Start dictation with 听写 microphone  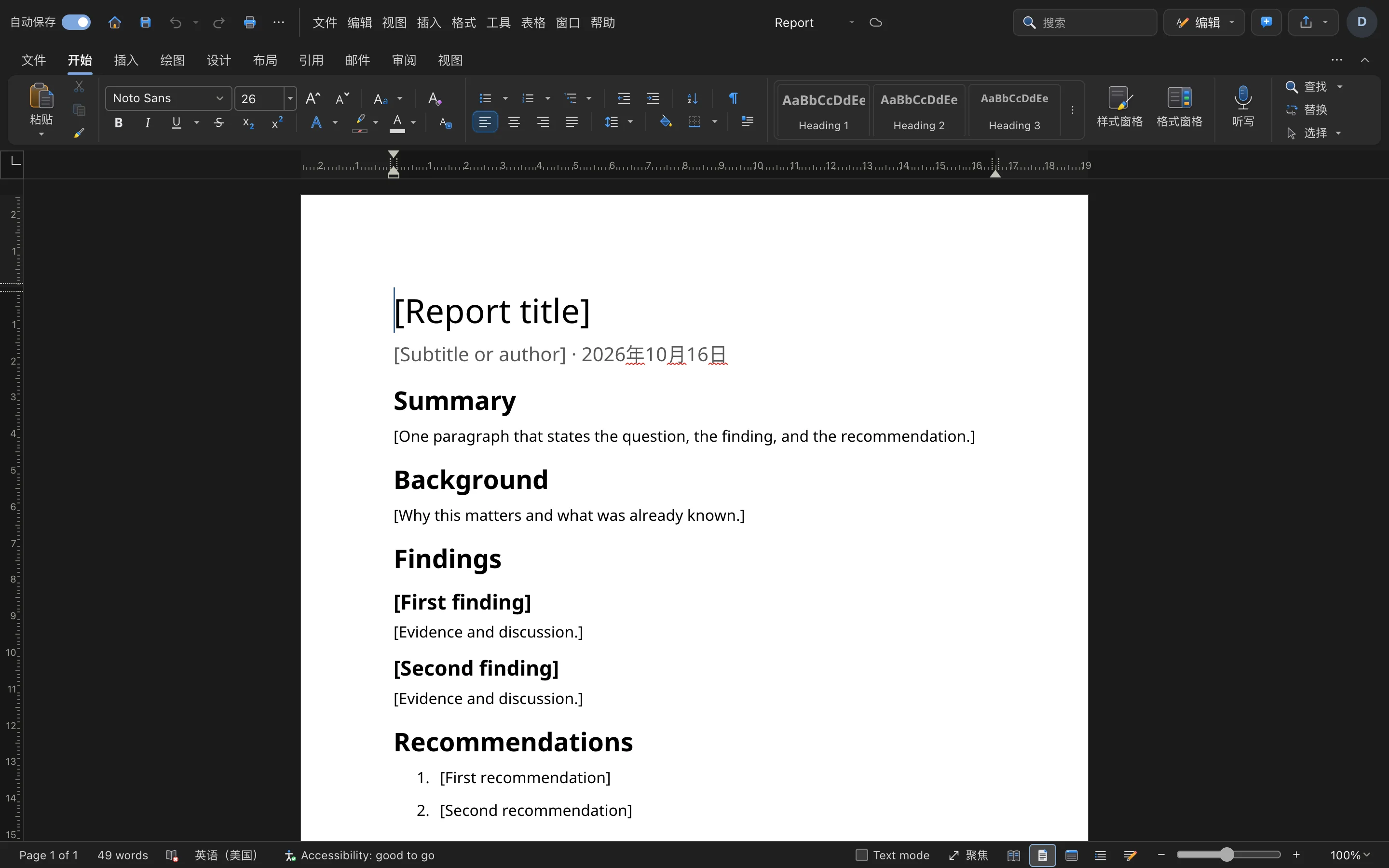pos(1243,108)
